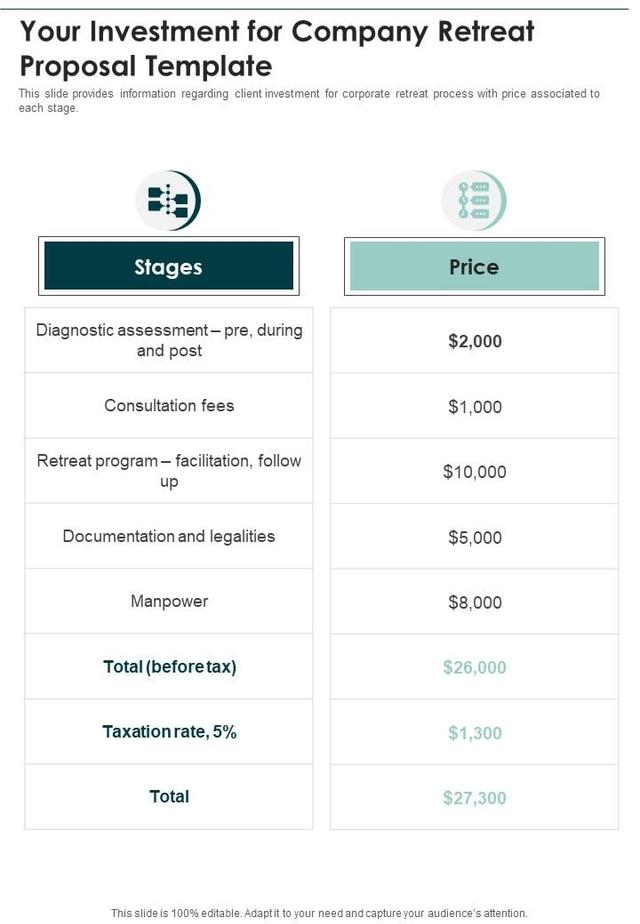The image size is (640, 924).
Task: Click the $8,000 Manpower price
Action: tap(475, 602)
